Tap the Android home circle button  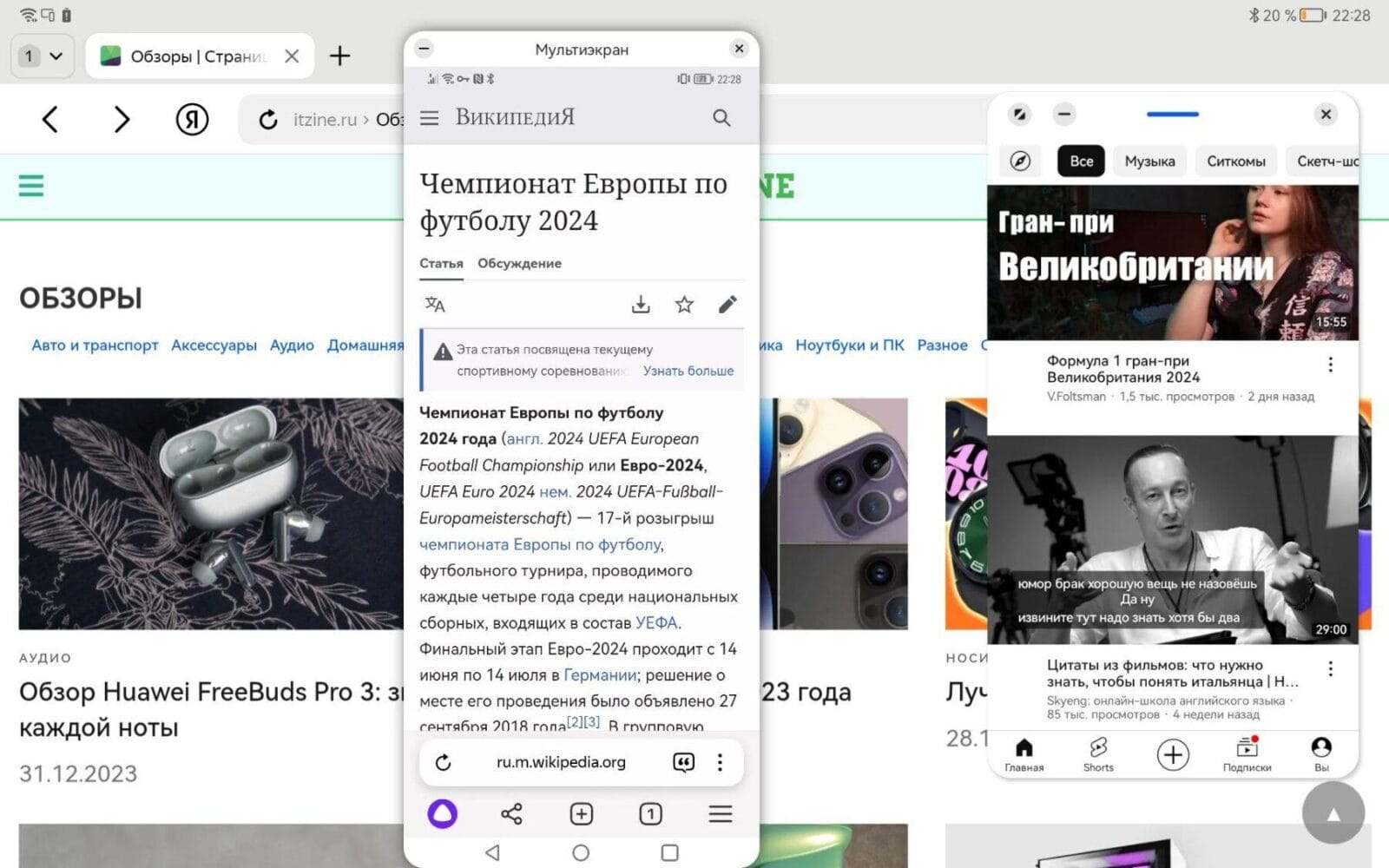tap(581, 852)
